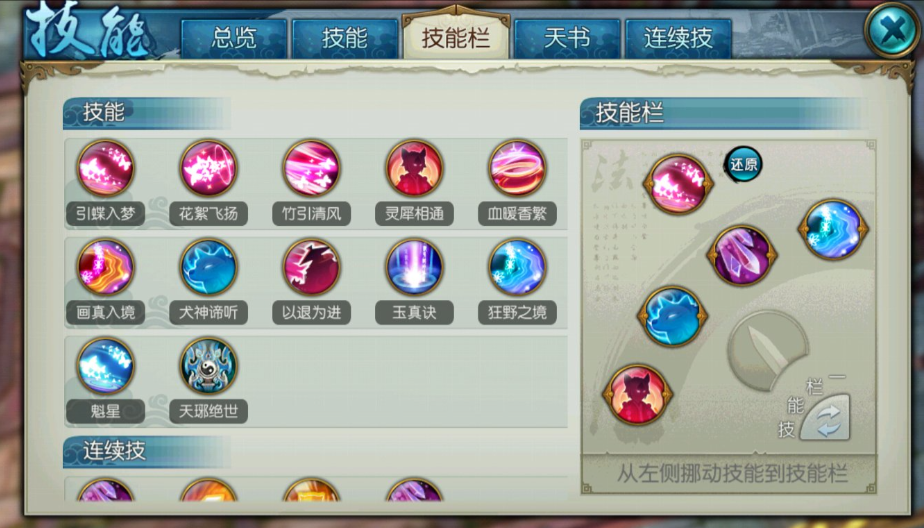Click the purple crystal slot in skill bar
The image size is (924, 528).
click(742, 255)
